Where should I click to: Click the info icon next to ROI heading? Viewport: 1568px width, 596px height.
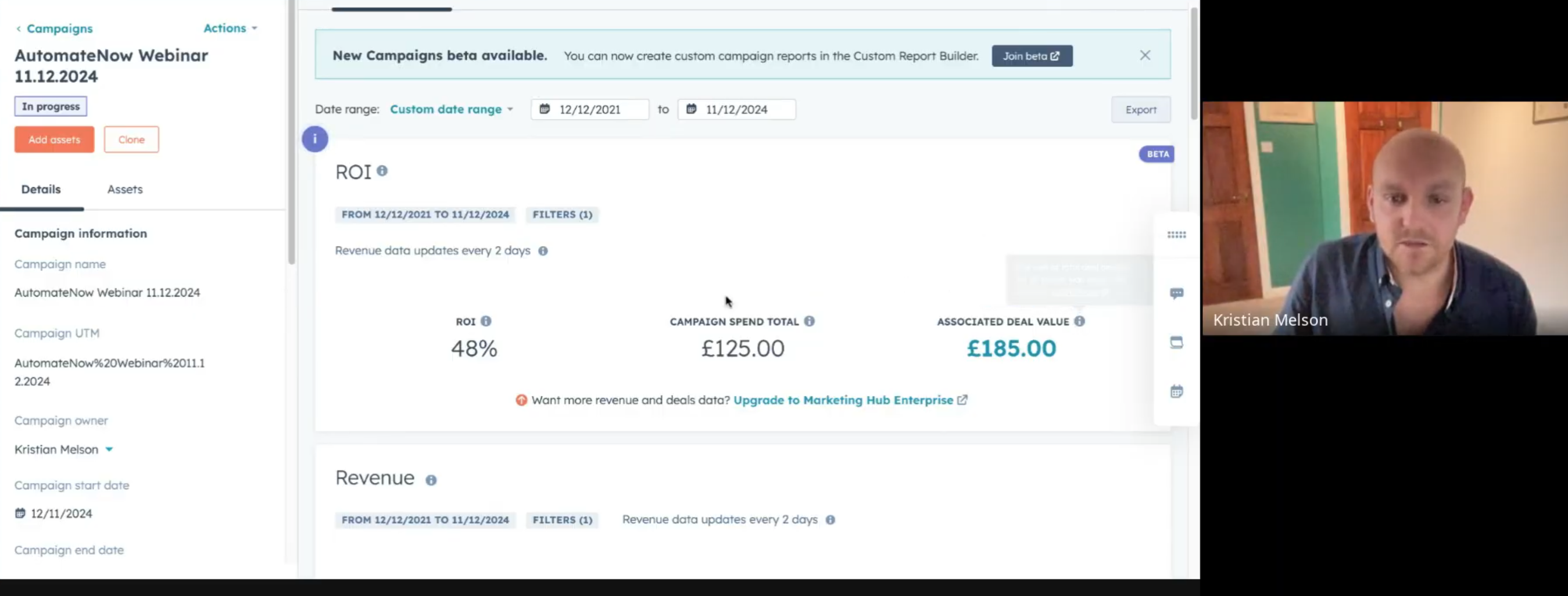tap(382, 171)
